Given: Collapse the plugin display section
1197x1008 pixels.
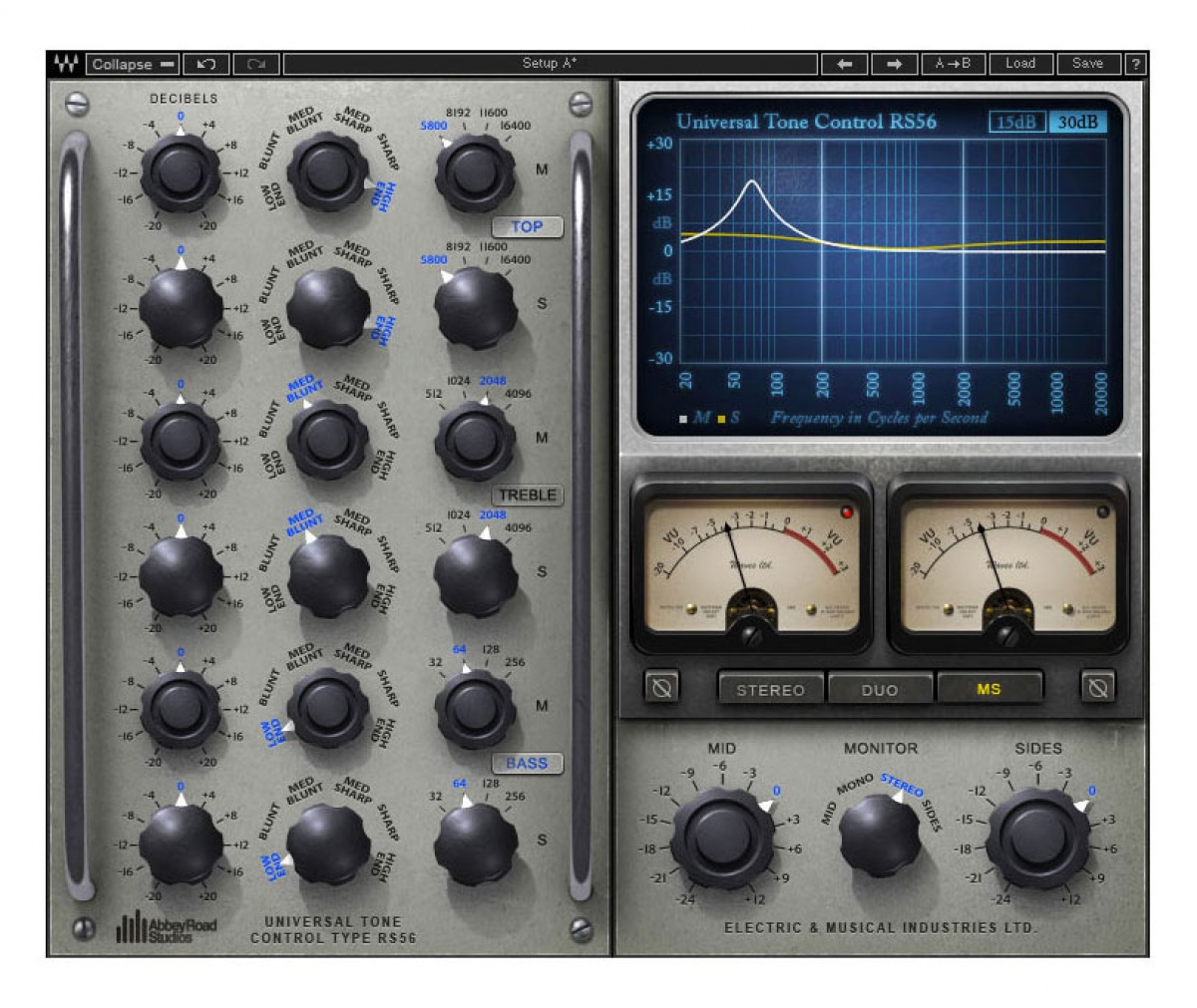Looking at the screenshot, I should pos(133,64).
